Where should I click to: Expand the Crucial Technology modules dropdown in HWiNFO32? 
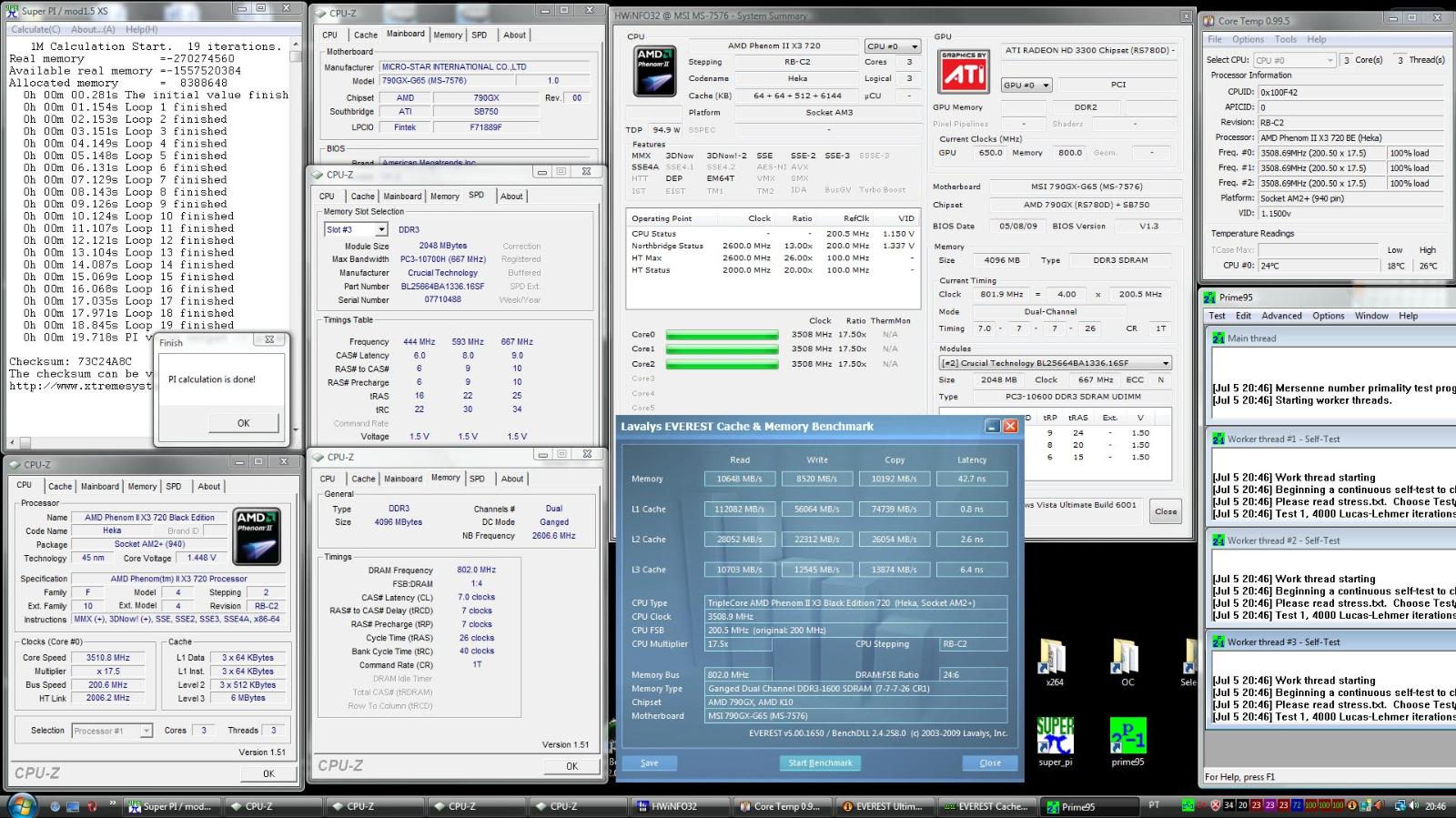click(1055, 362)
